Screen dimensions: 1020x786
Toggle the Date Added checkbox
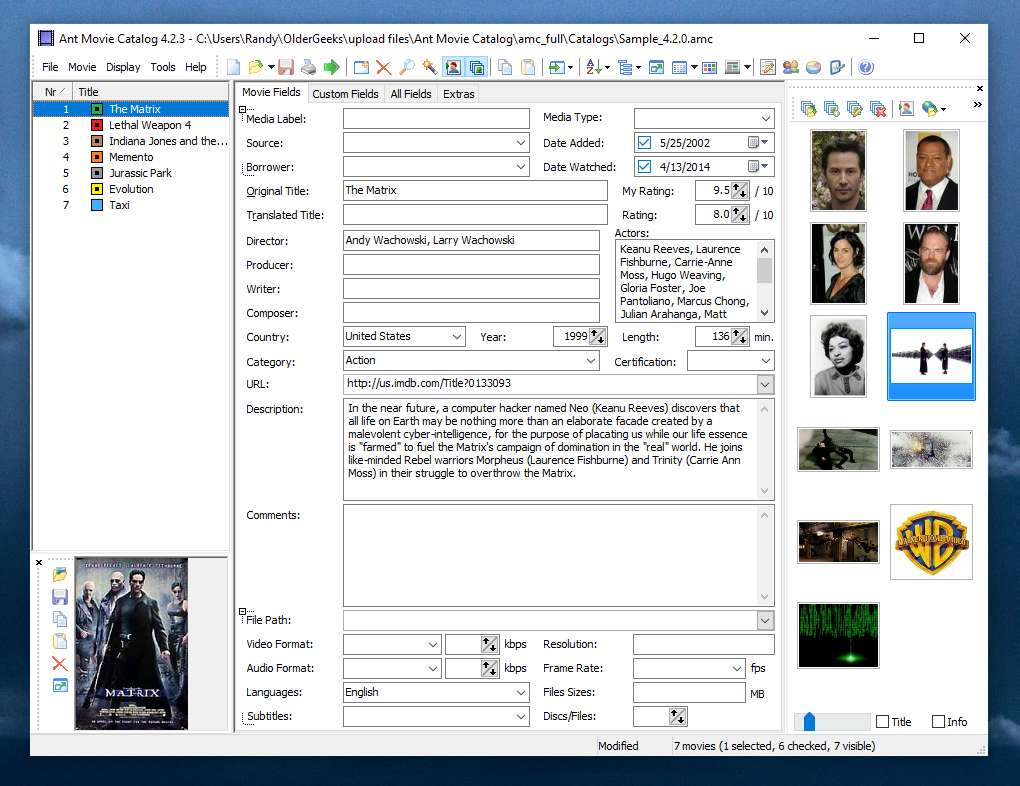coord(644,142)
